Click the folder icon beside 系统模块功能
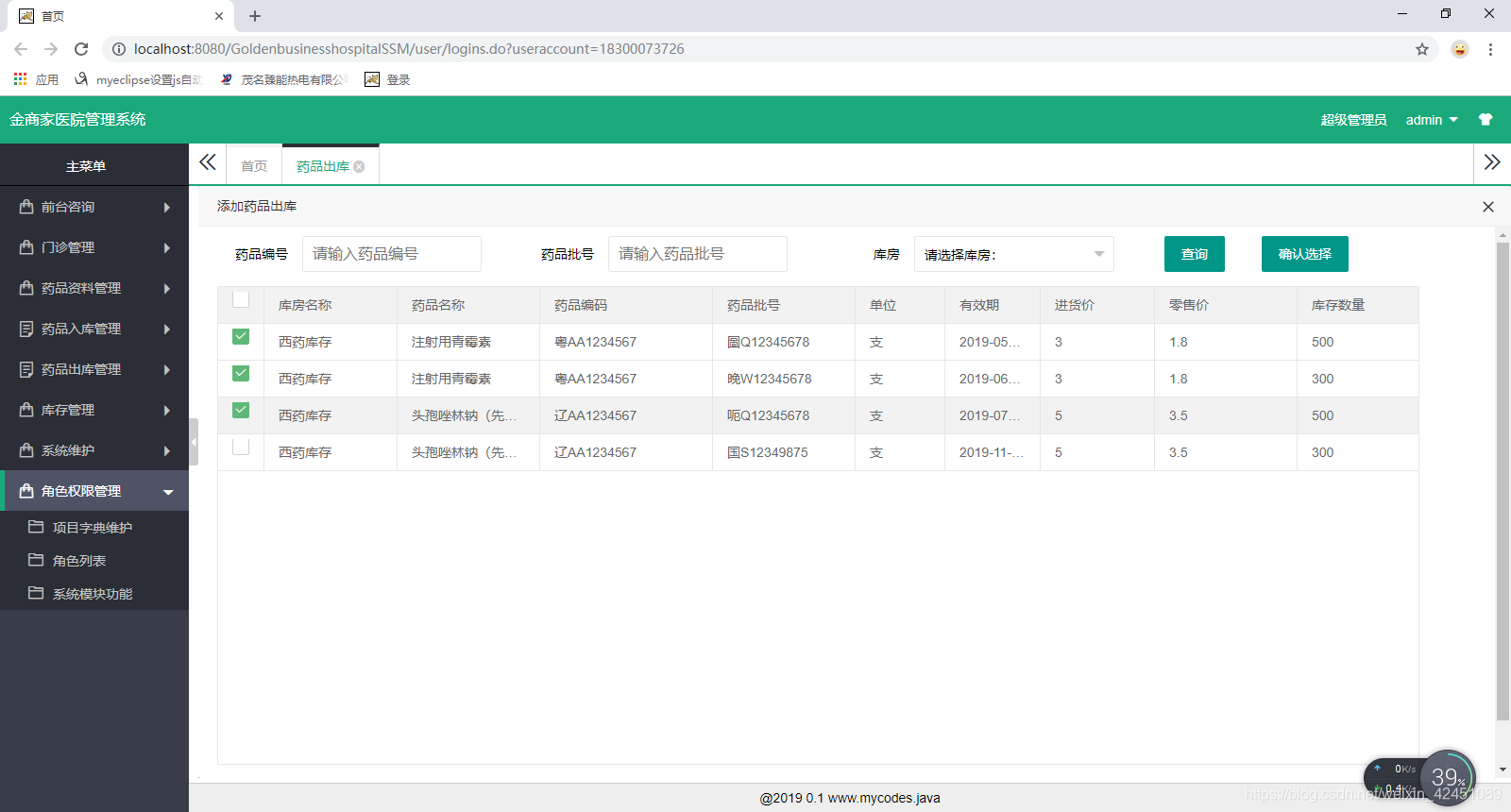1511x812 pixels. point(36,592)
